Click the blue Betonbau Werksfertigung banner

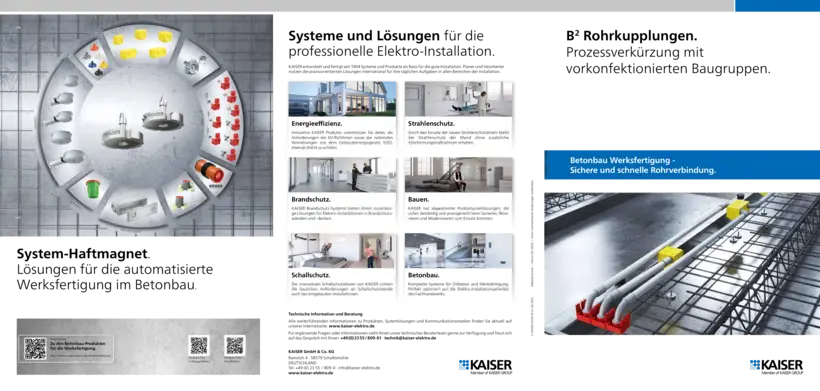coord(682,165)
